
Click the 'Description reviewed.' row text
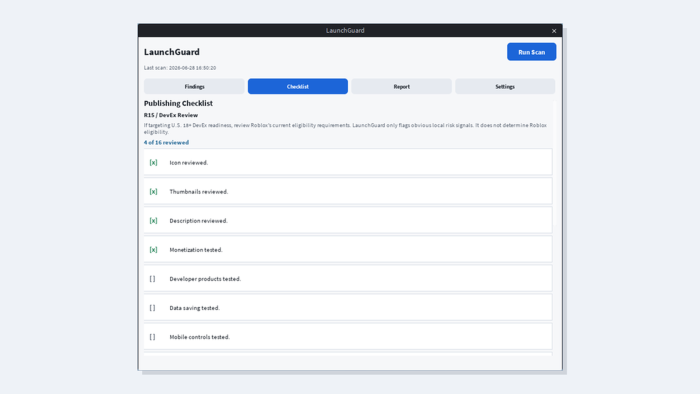coord(198,220)
